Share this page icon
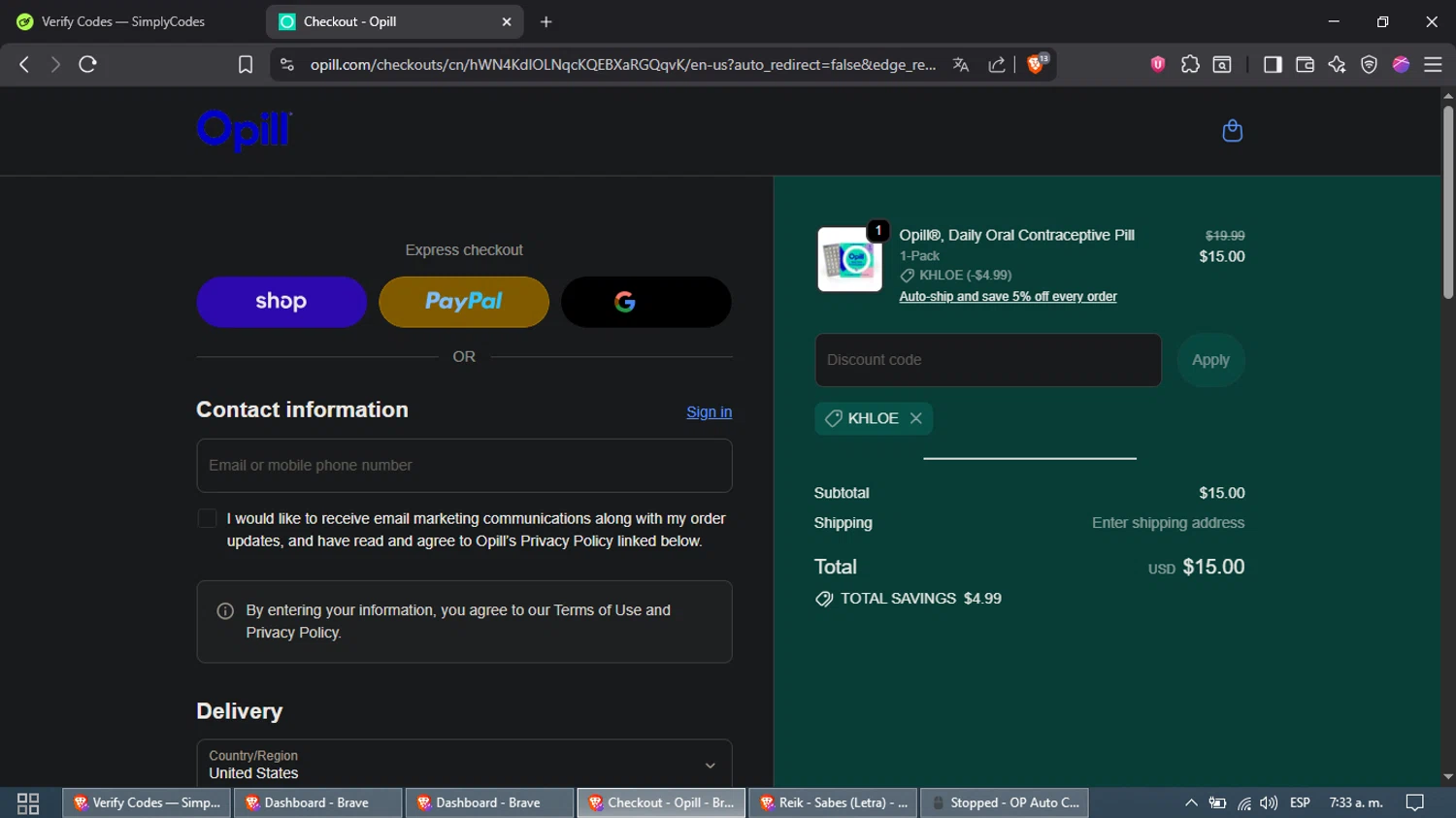 (997, 64)
